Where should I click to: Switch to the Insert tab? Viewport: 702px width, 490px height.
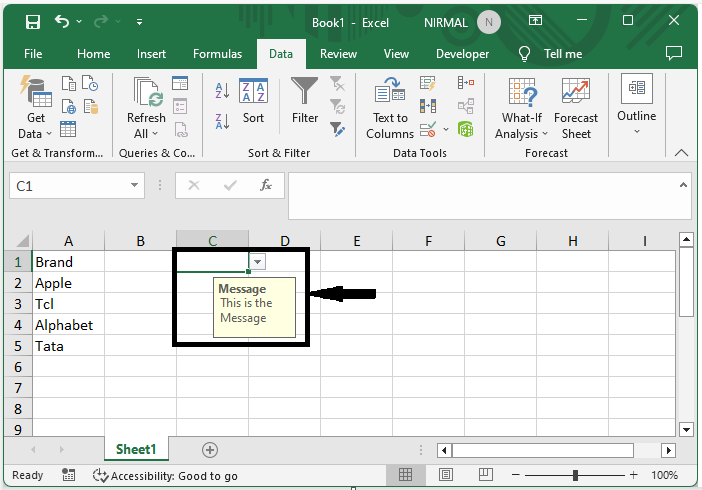[151, 54]
